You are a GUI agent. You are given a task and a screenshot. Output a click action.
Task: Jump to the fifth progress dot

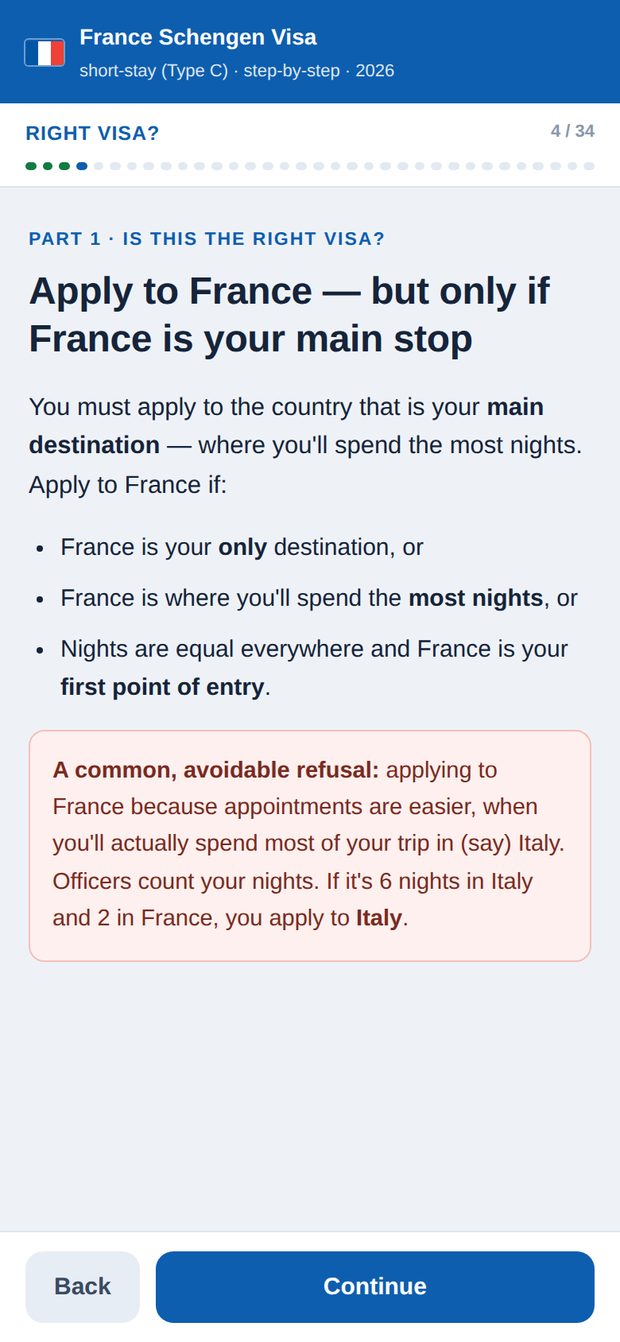click(99, 166)
